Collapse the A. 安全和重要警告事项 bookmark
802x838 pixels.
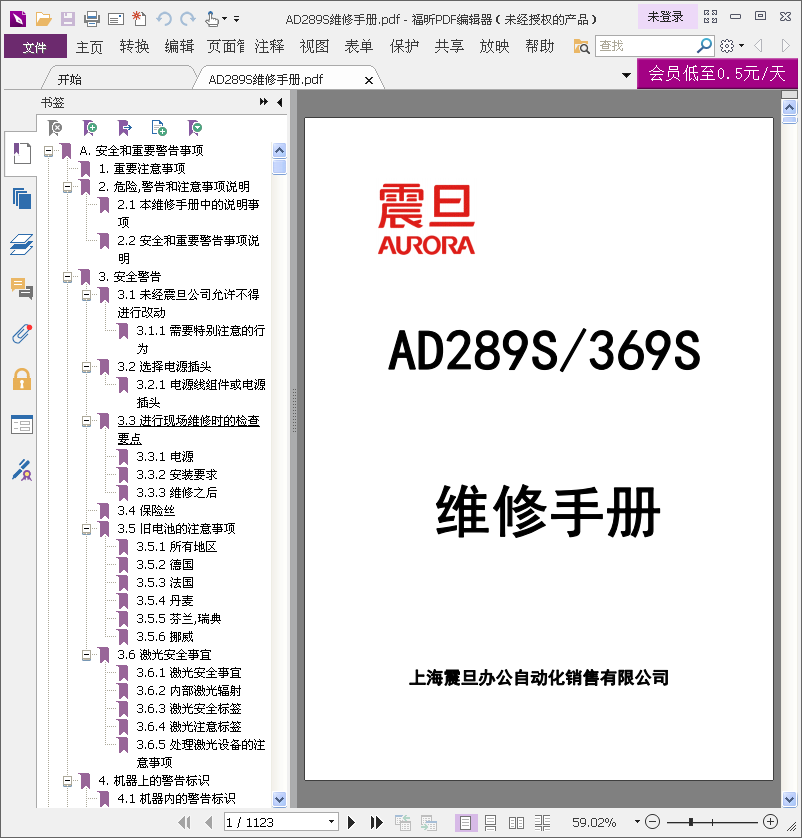pos(49,151)
